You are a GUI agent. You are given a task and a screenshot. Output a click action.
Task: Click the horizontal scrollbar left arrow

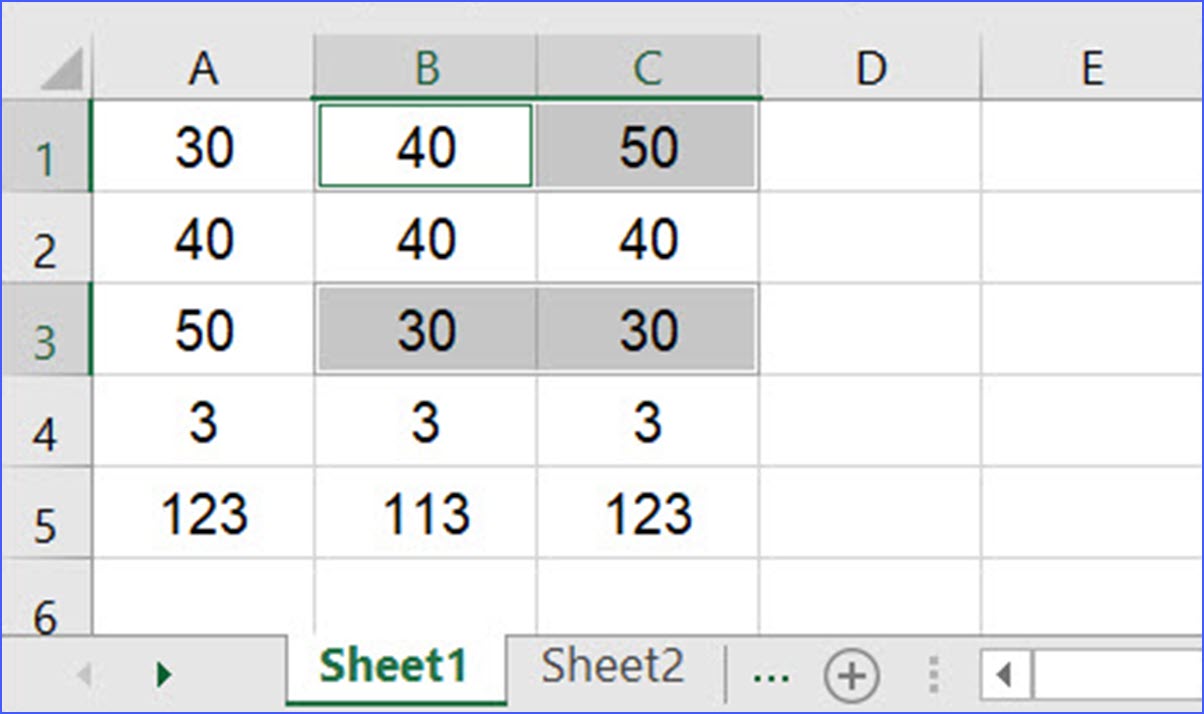click(1007, 676)
